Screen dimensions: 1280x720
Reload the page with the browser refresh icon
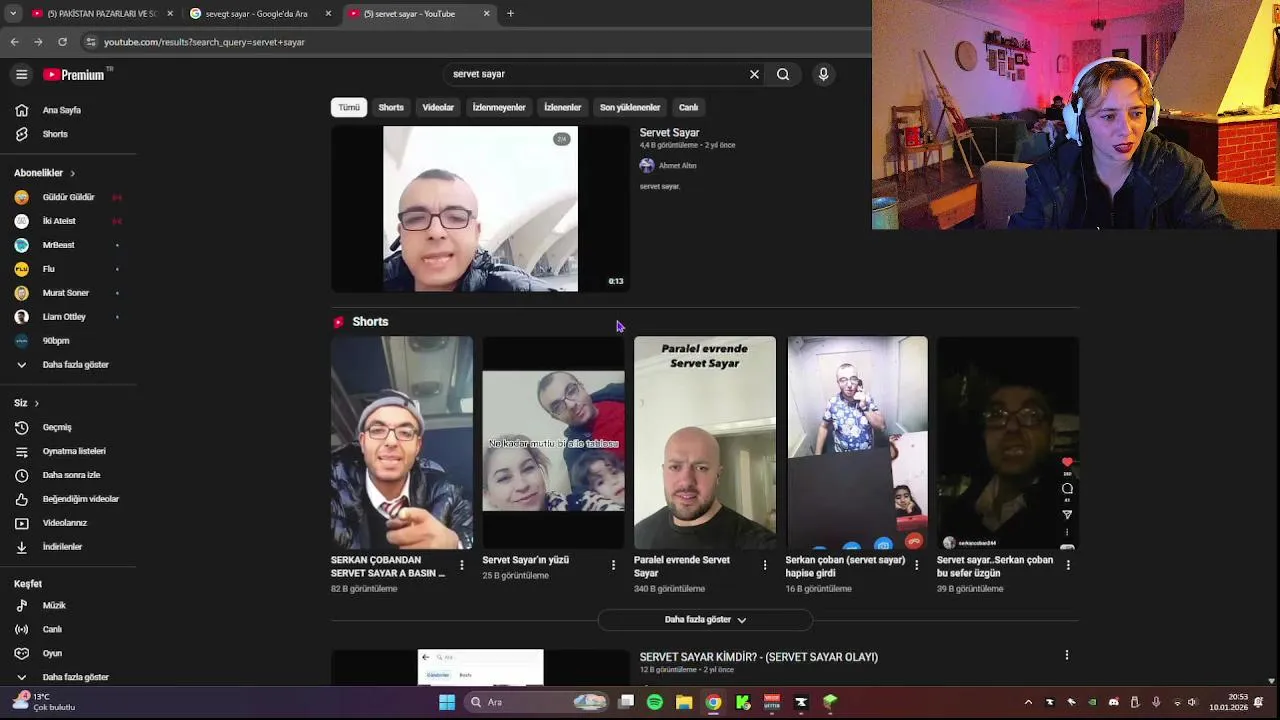(x=62, y=42)
